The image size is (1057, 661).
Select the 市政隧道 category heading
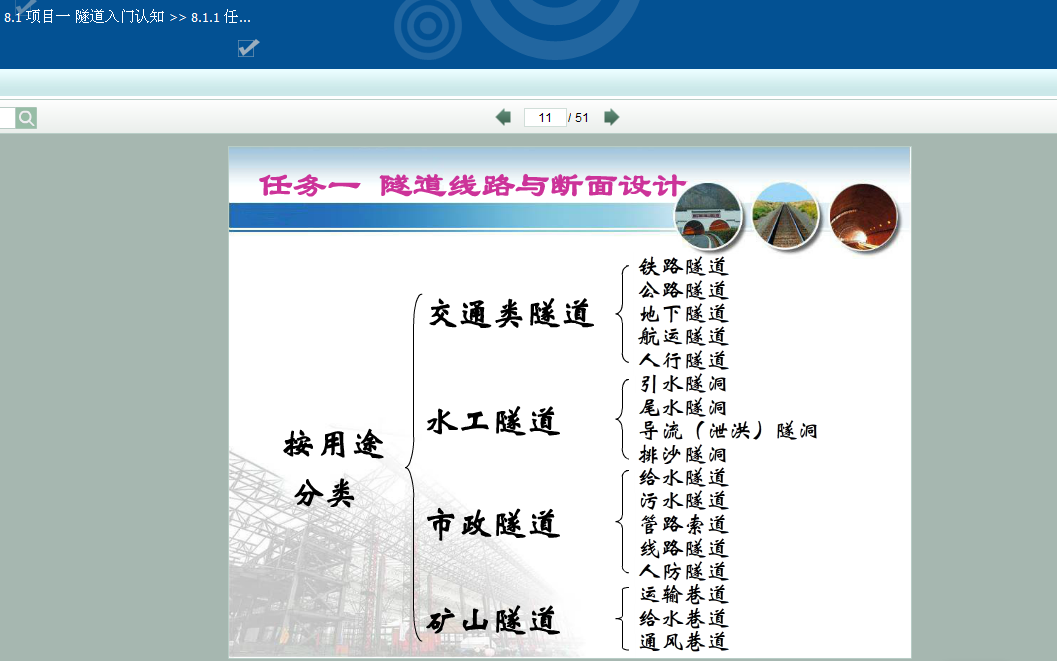click(493, 524)
